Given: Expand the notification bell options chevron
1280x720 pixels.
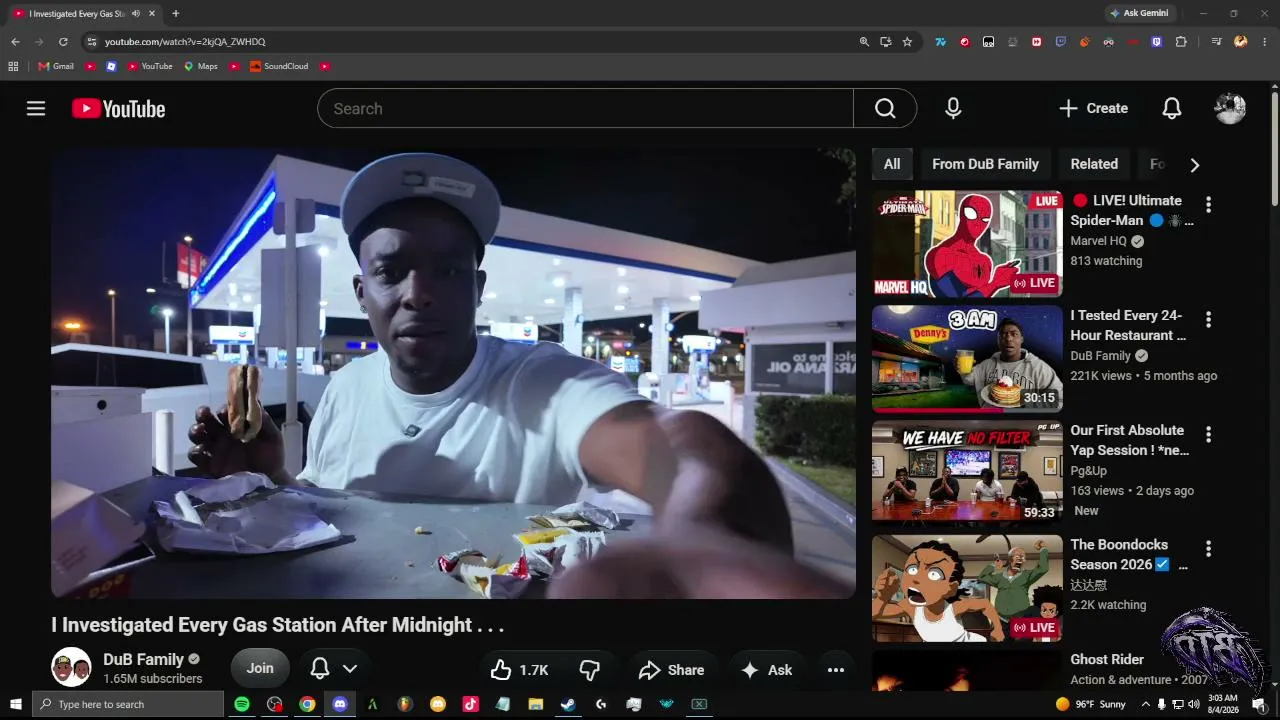Looking at the screenshot, I should click(350, 669).
